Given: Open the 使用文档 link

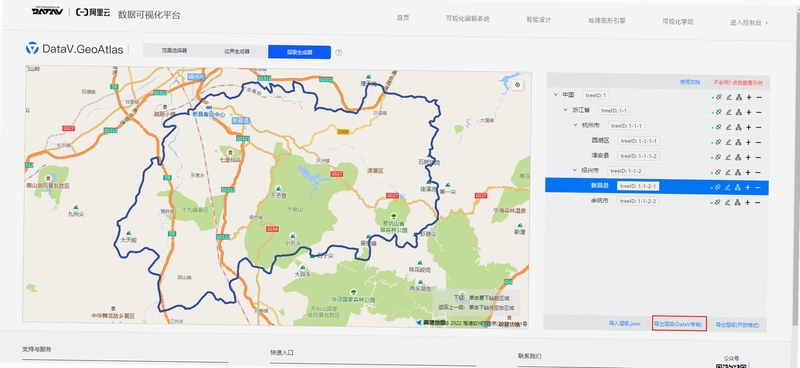Looking at the screenshot, I should (x=690, y=82).
